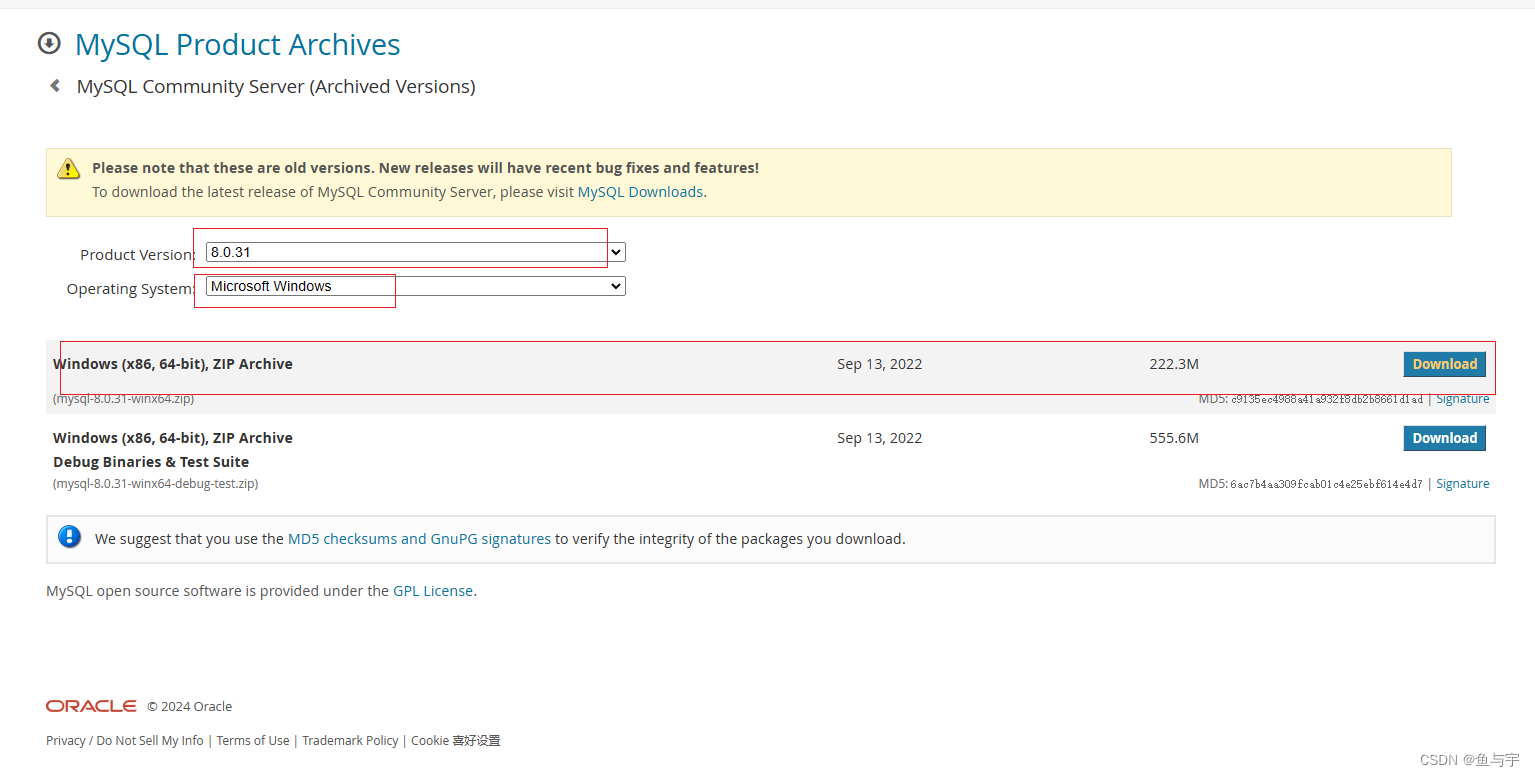Click the MySQL Product Archives heading
1535x776 pixels.
[237, 45]
